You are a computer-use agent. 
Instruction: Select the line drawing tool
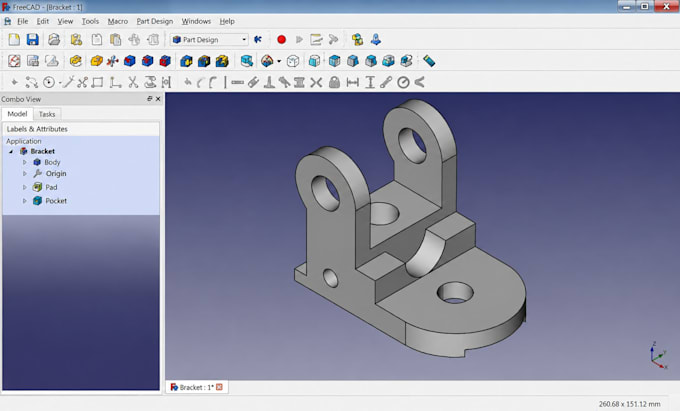68,82
